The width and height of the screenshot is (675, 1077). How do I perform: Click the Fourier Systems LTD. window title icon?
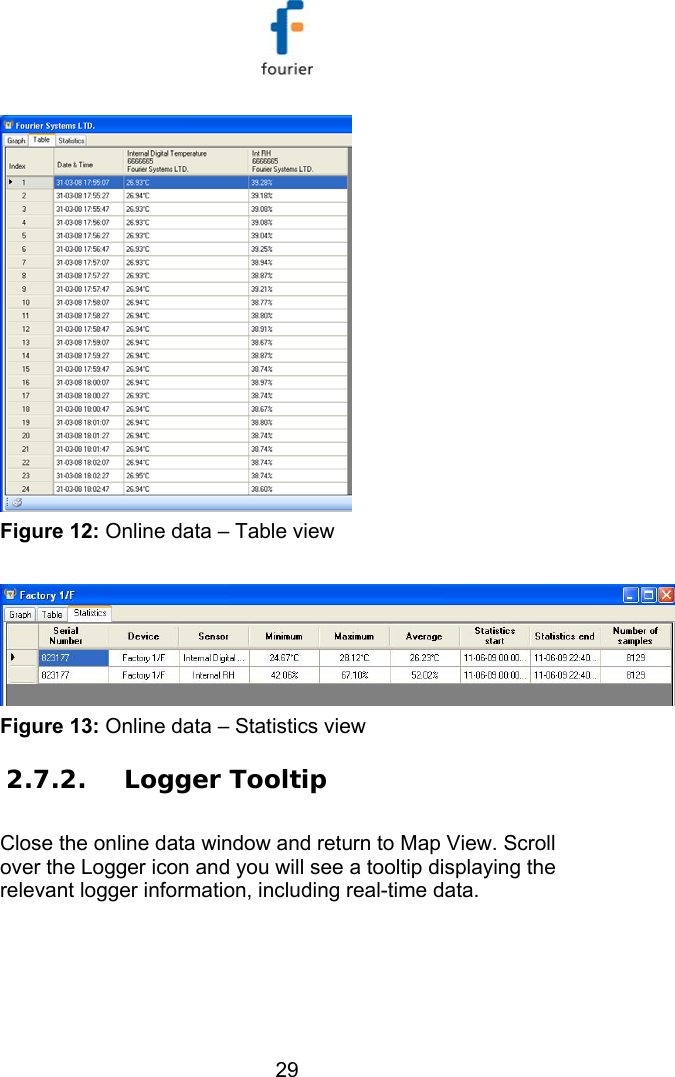8,125
